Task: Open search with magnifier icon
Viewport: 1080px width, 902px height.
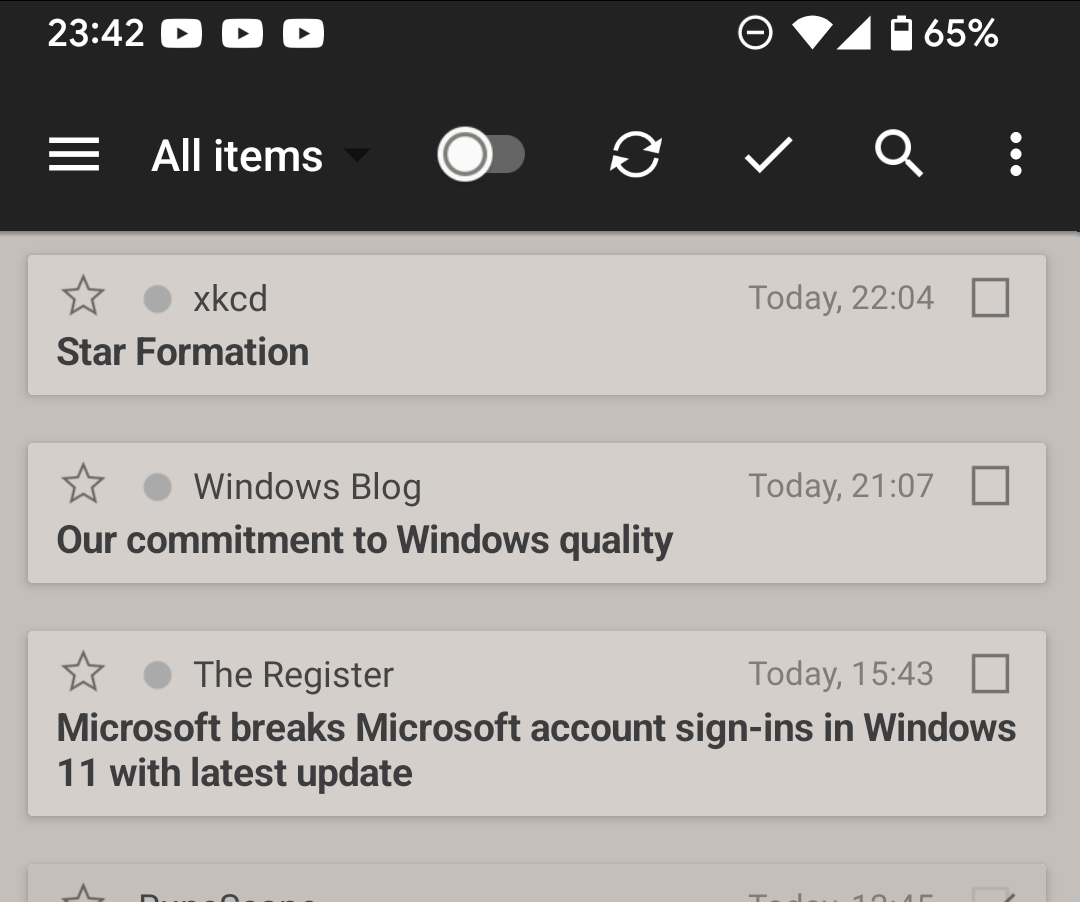Action: pos(898,155)
